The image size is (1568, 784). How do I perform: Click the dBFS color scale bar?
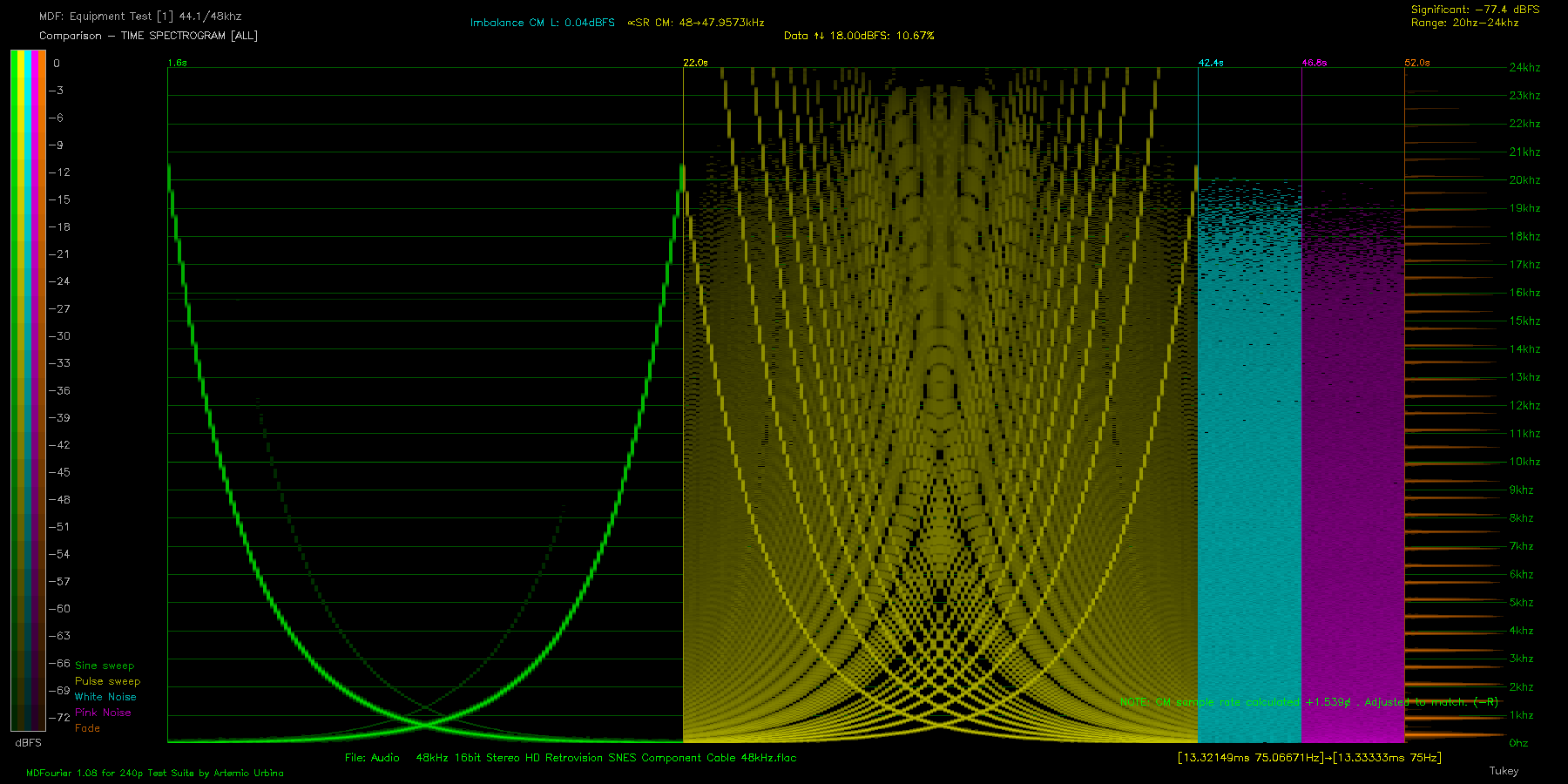pos(28,390)
